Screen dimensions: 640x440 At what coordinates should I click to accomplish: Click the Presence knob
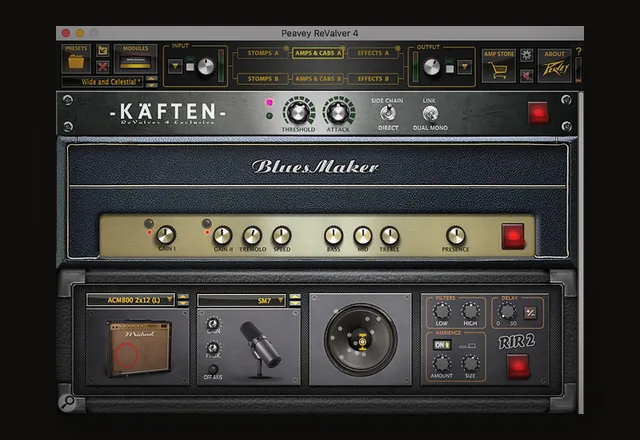pos(456,235)
